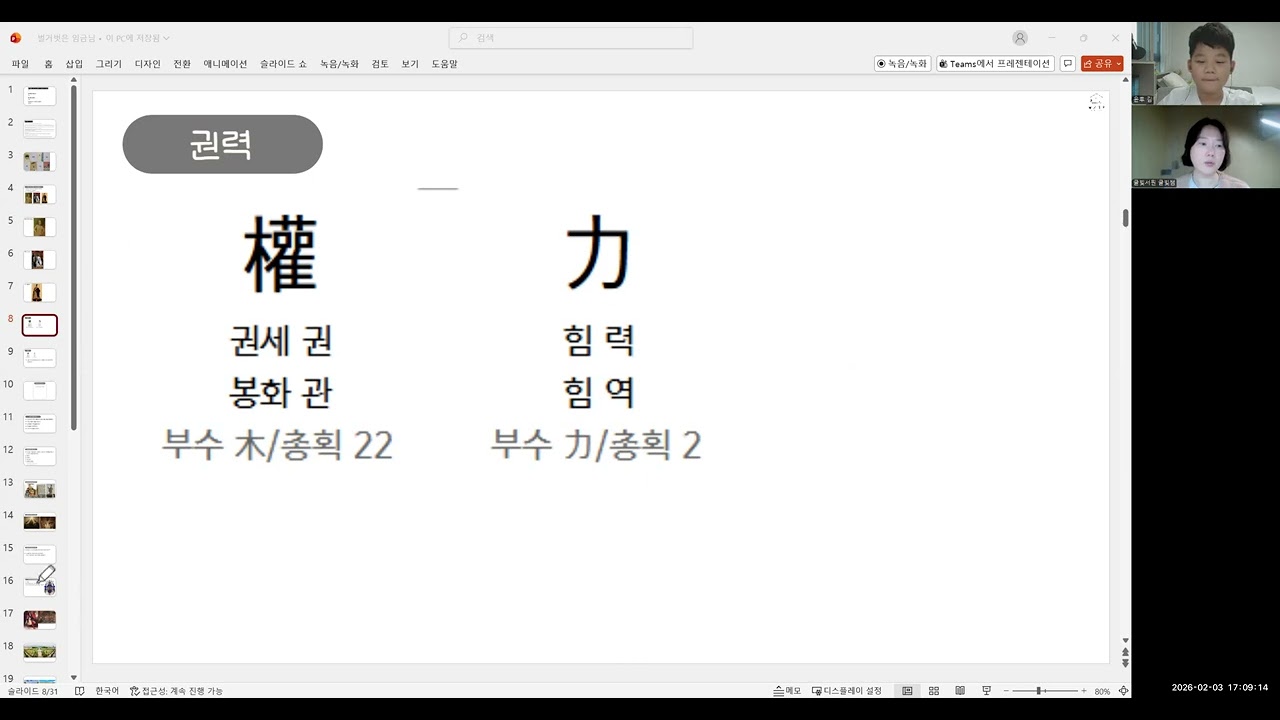Click the text 힘 역

598,392
